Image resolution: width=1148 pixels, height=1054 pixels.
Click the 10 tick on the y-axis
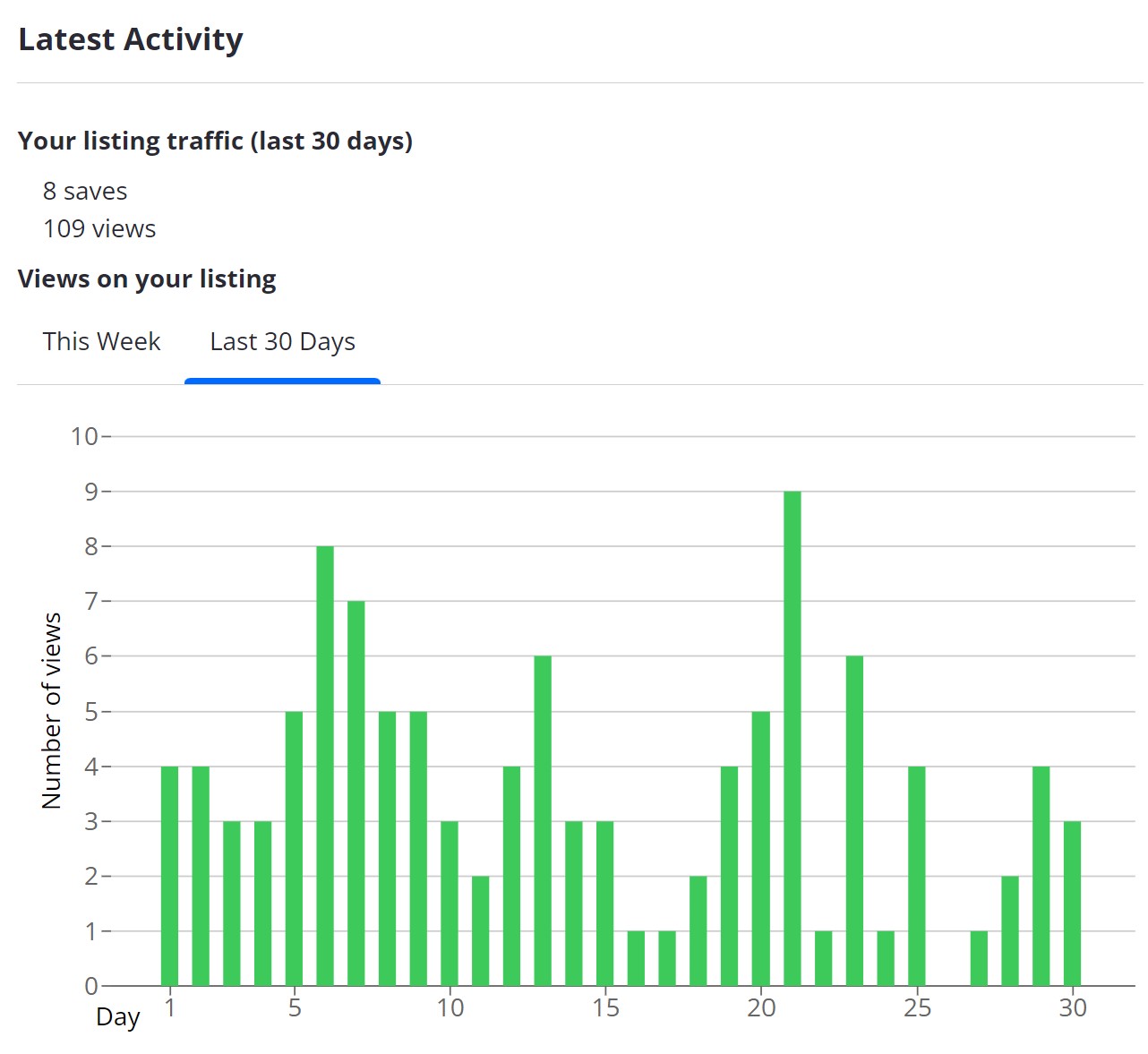(85, 437)
